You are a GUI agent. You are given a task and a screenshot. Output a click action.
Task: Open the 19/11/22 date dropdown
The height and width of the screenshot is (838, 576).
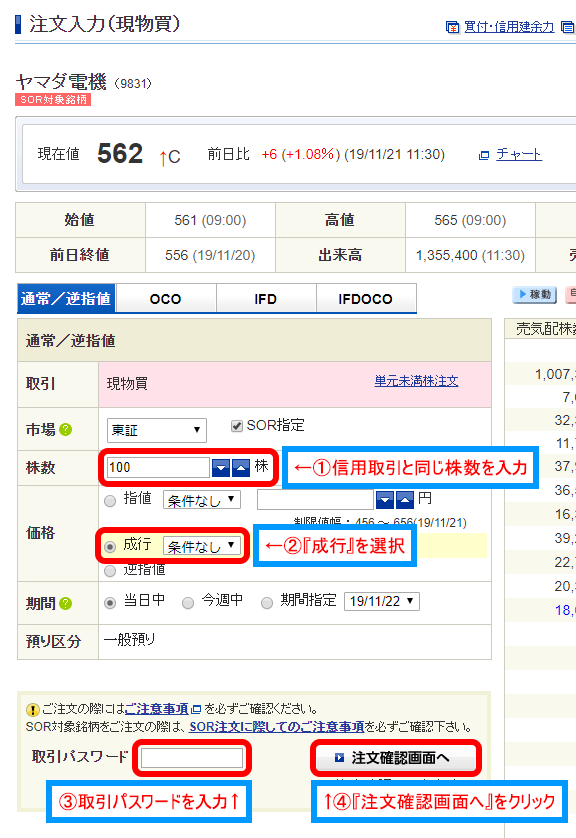[x=382, y=601]
